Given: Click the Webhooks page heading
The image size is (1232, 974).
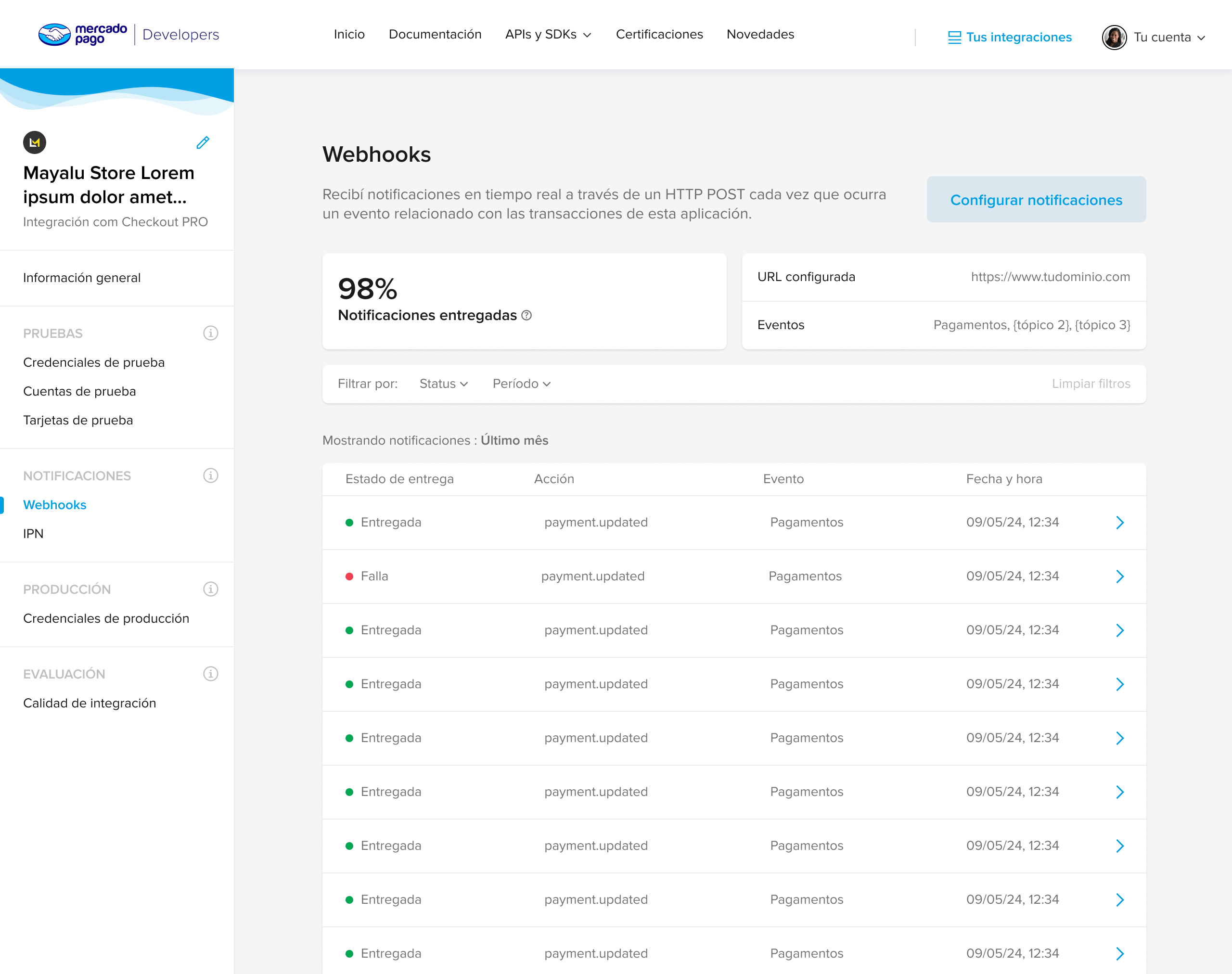Looking at the screenshot, I should point(376,154).
